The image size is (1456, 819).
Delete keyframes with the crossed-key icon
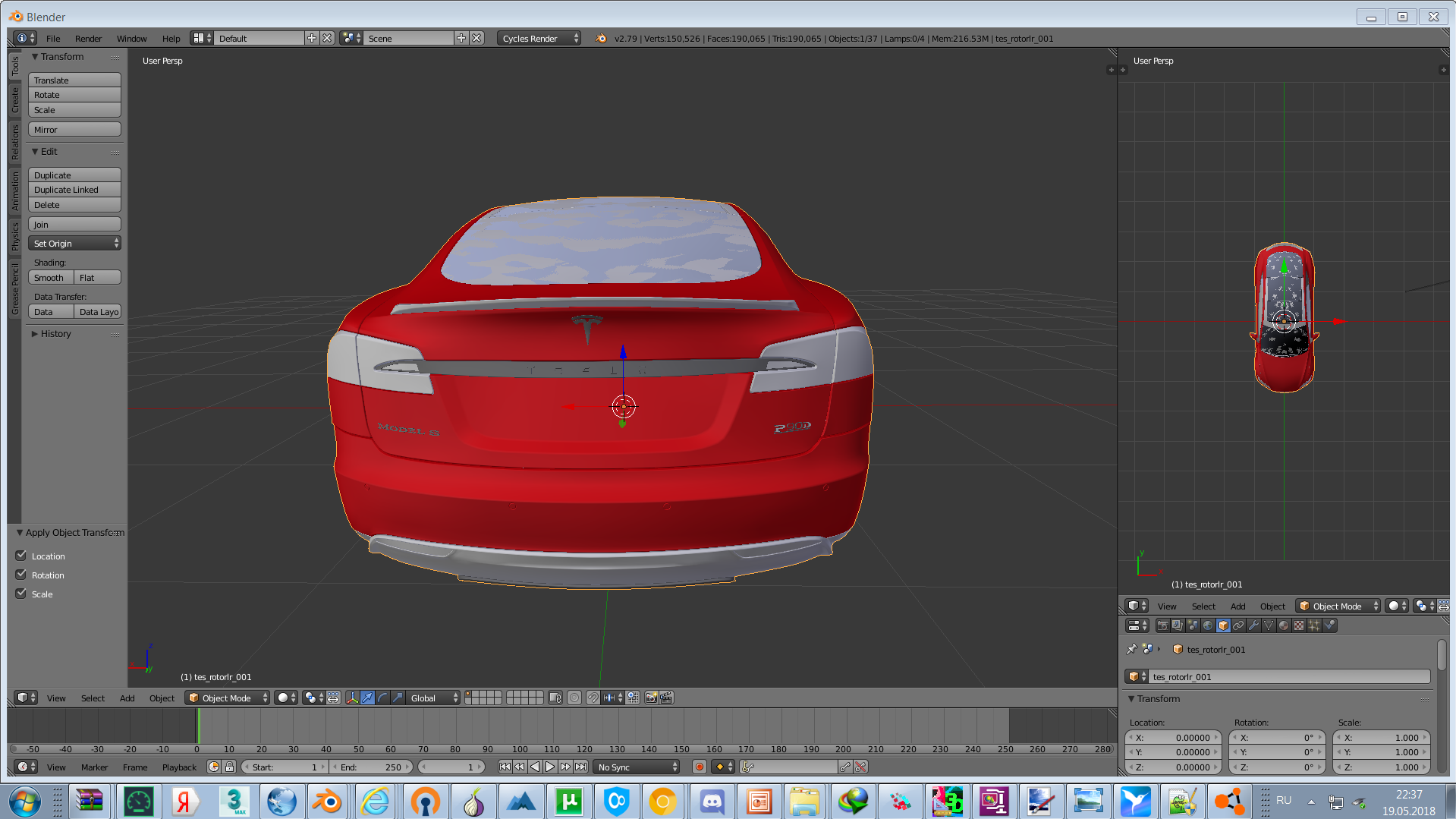point(860,767)
